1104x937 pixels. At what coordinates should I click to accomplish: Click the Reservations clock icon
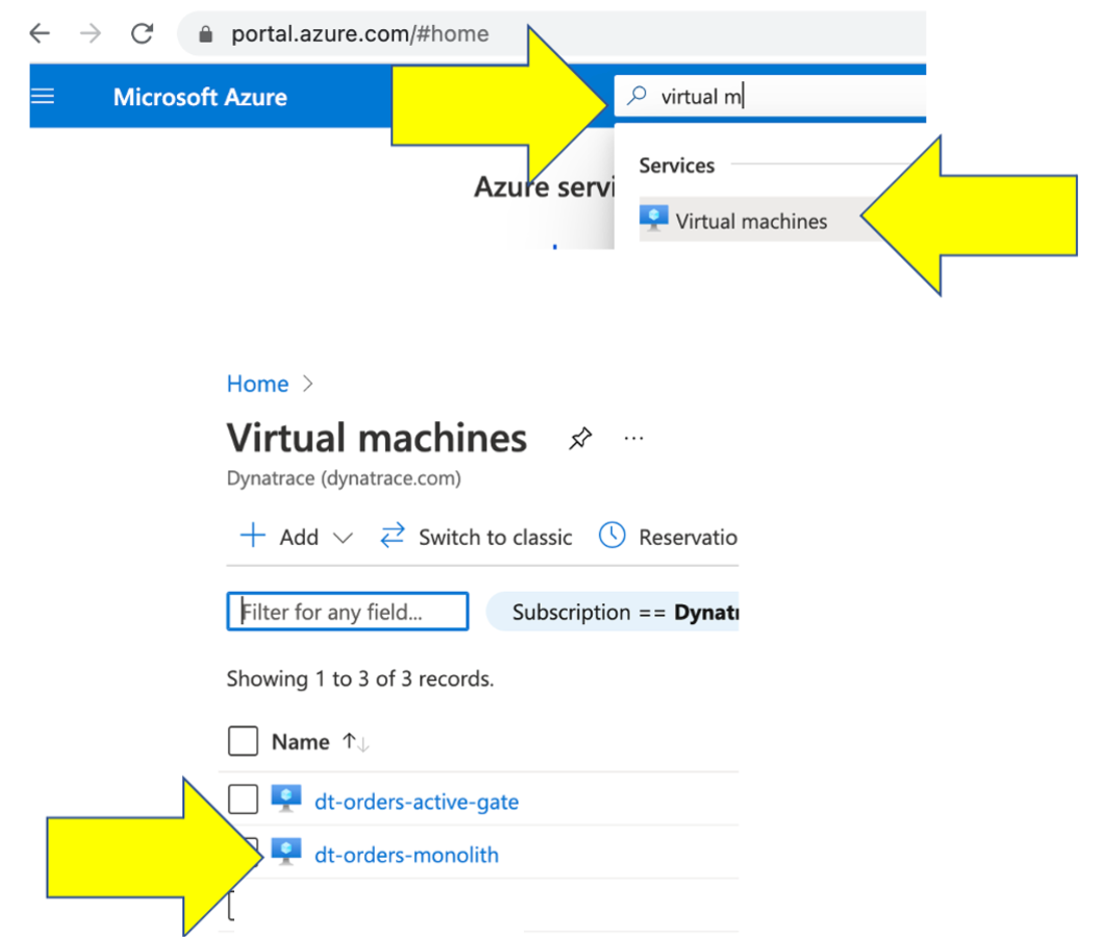[x=611, y=536]
